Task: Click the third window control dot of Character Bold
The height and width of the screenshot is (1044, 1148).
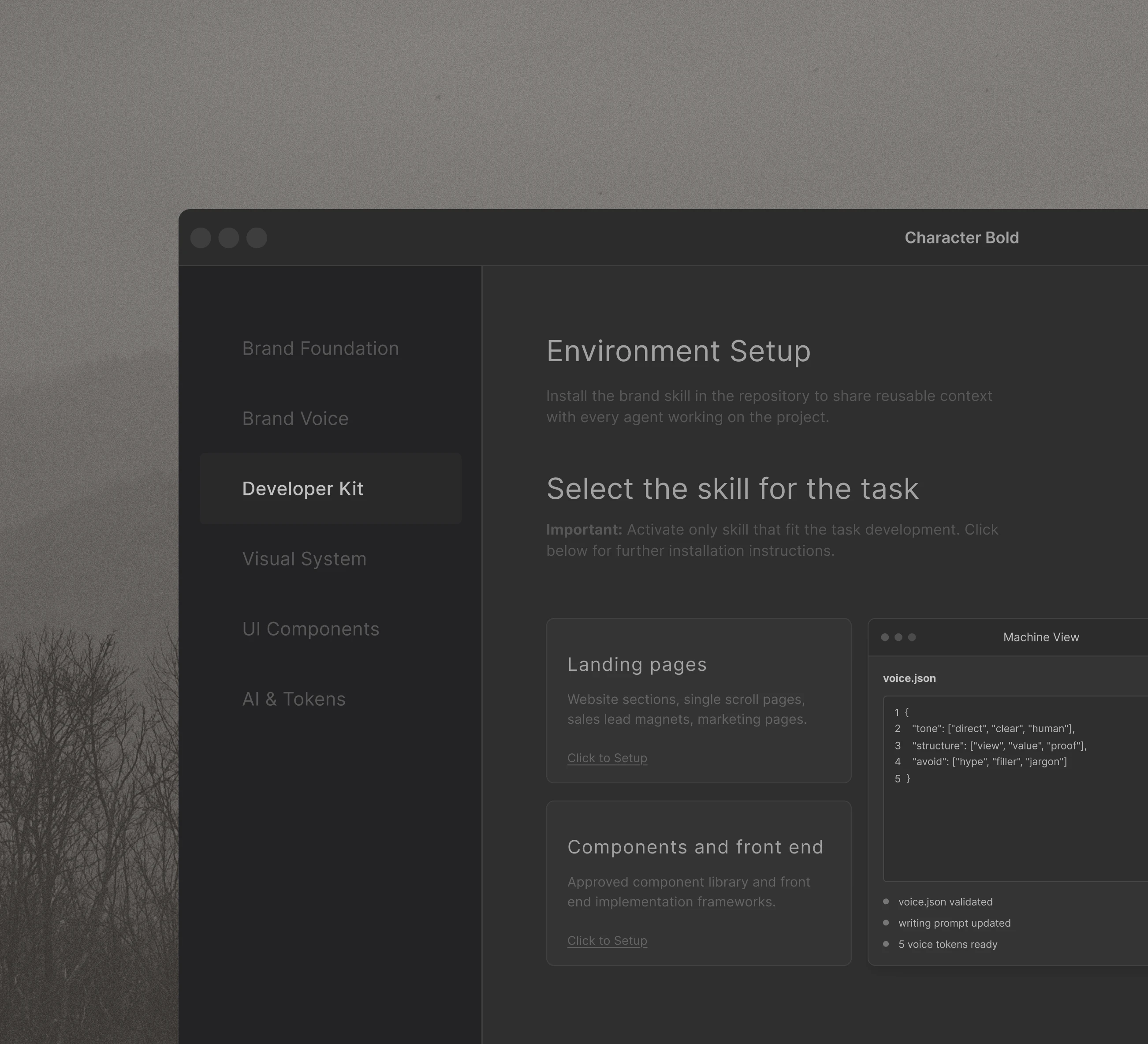Action: pos(256,237)
